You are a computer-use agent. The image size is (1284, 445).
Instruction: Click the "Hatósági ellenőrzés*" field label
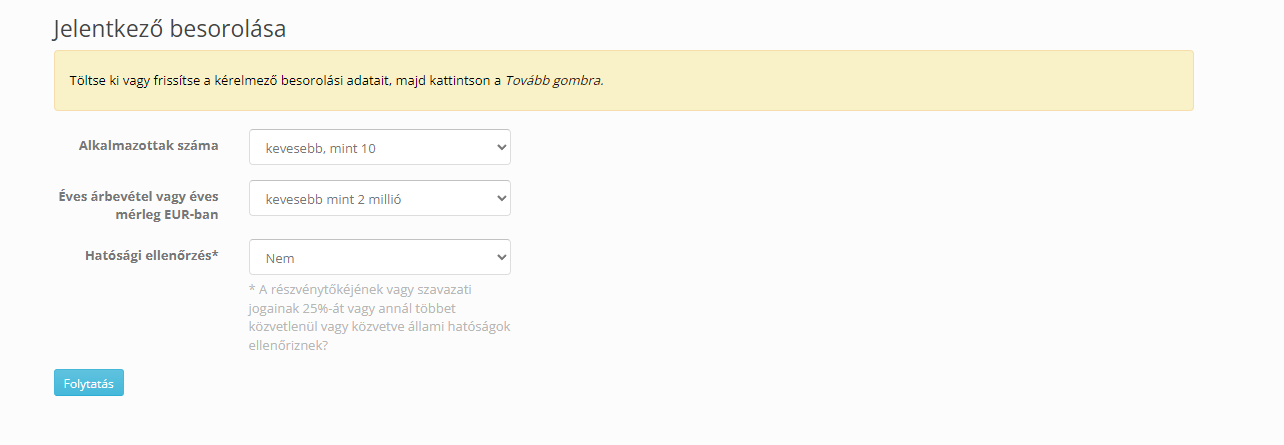152,256
